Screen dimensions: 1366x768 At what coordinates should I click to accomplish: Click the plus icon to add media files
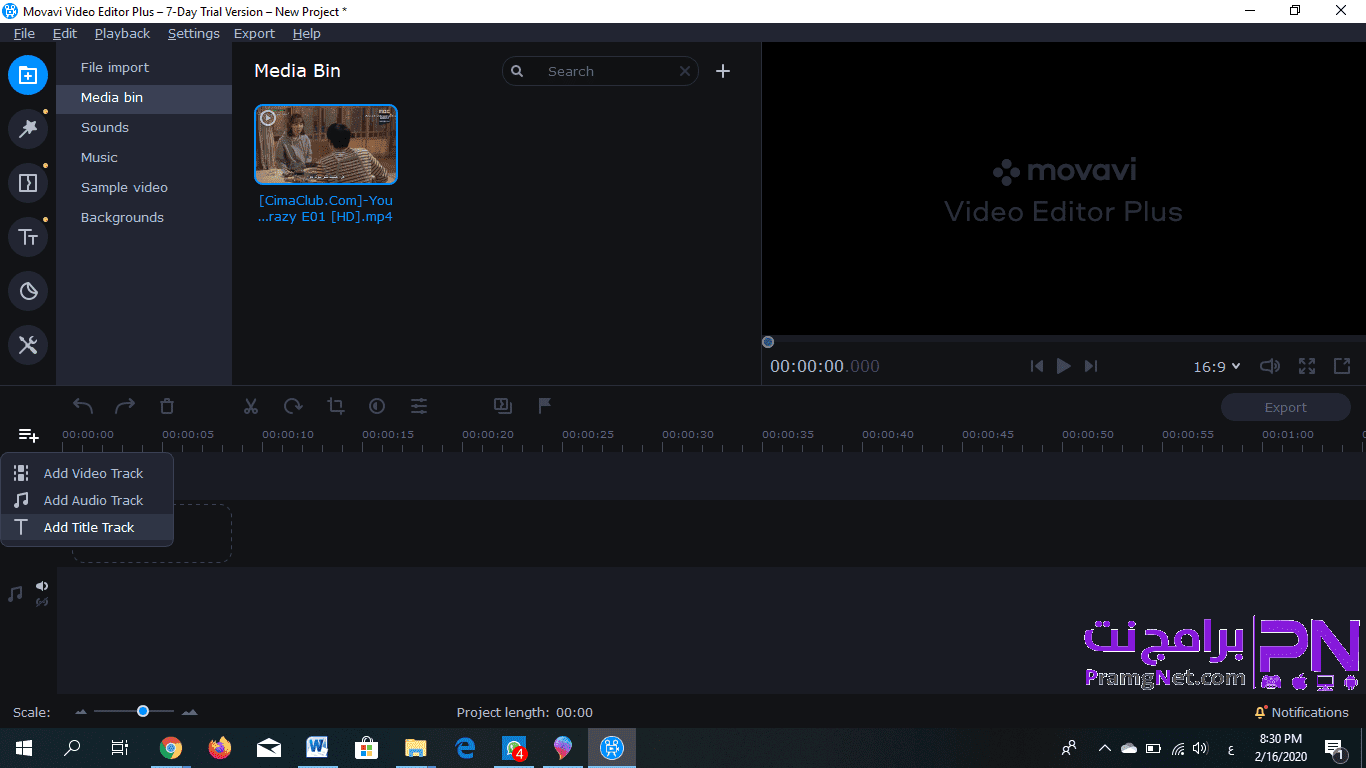pos(723,71)
